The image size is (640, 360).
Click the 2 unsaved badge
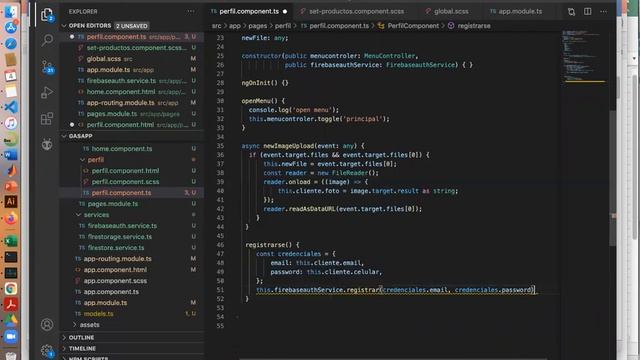click(131, 26)
